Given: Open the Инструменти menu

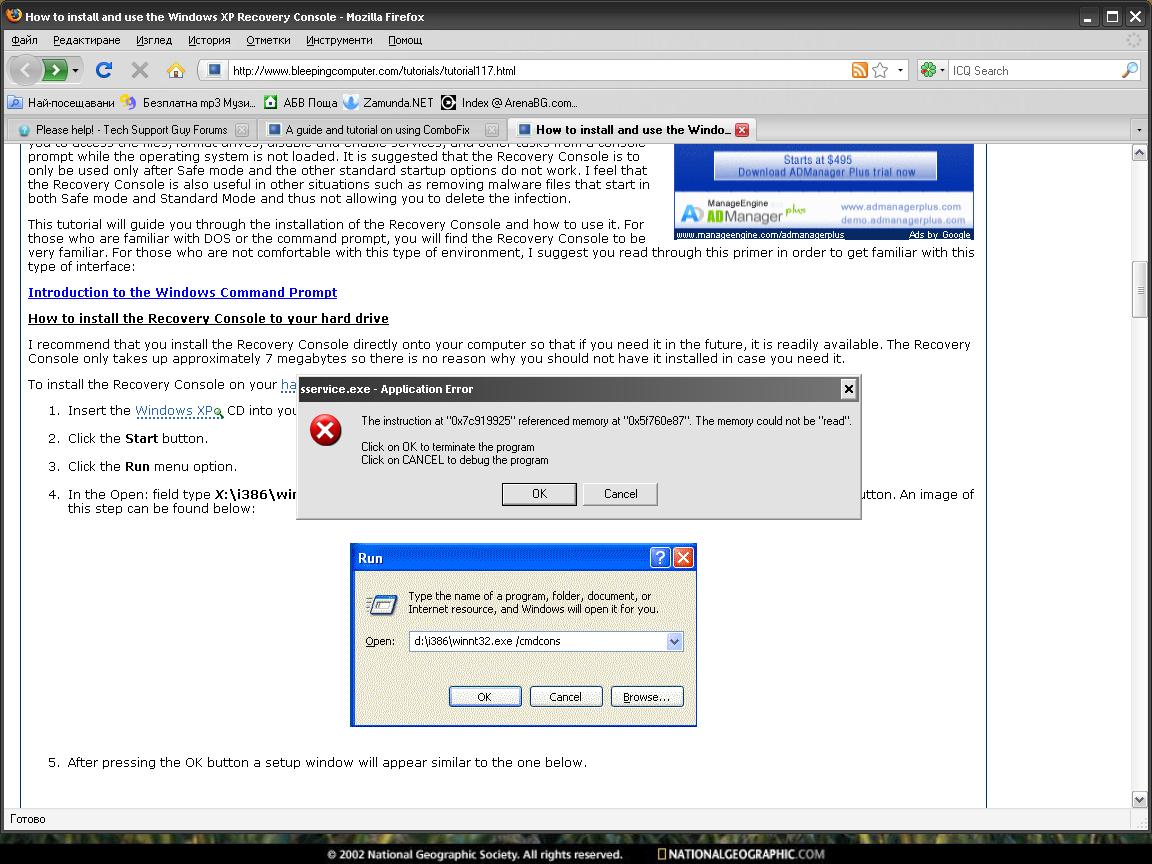Looking at the screenshot, I should point(339,40).
